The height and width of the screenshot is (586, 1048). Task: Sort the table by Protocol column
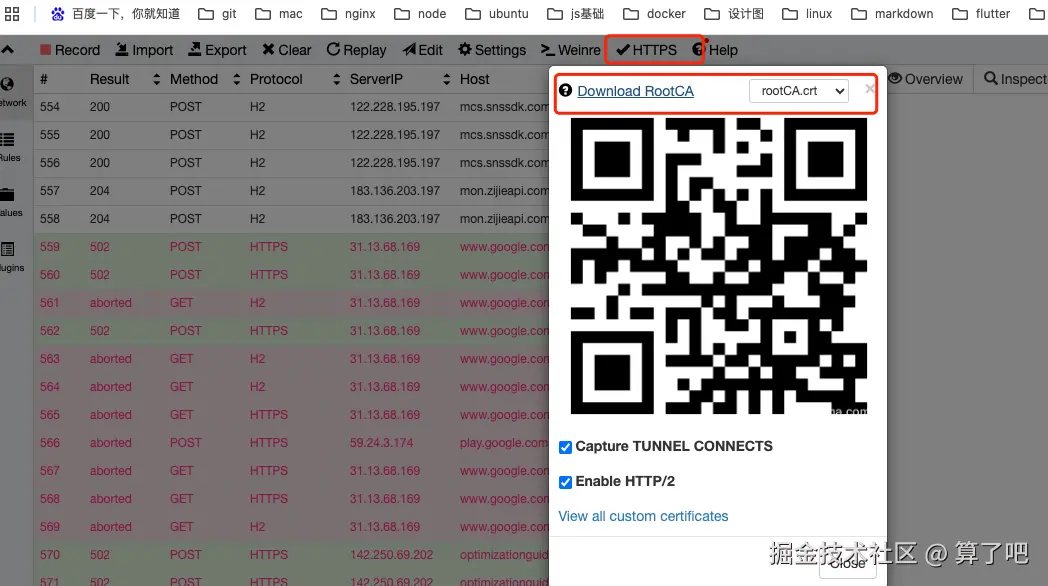[x=295, y=79]
